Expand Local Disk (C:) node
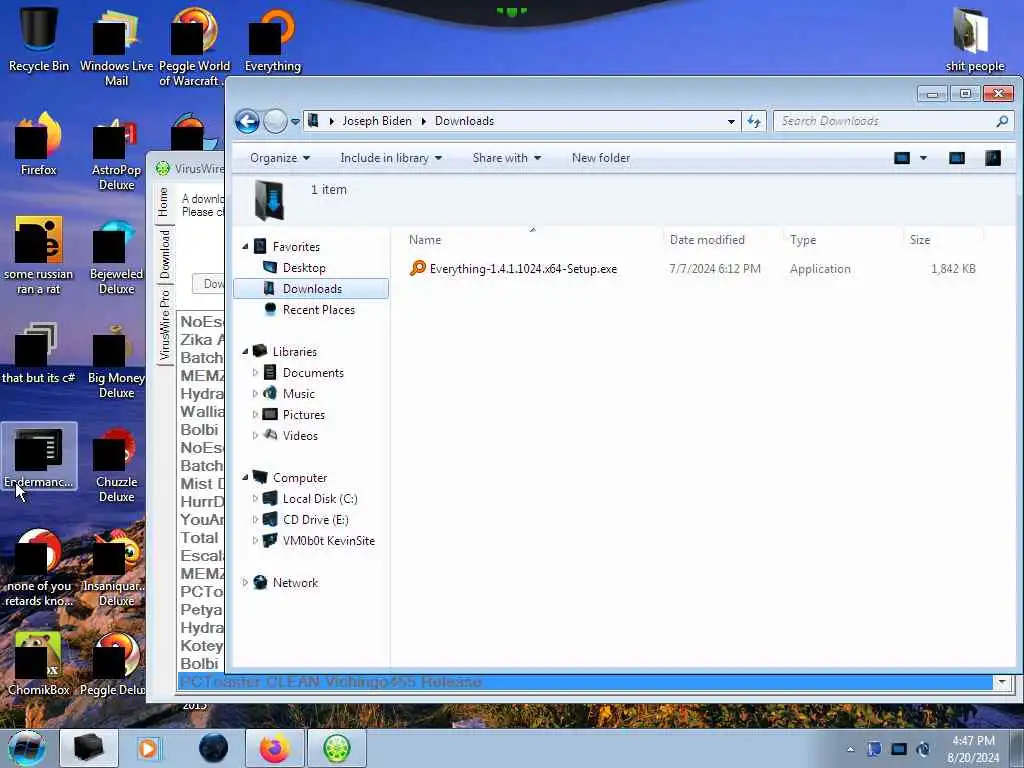Image resolution: width=1024 pixels, height=768 pixels. 255,498
